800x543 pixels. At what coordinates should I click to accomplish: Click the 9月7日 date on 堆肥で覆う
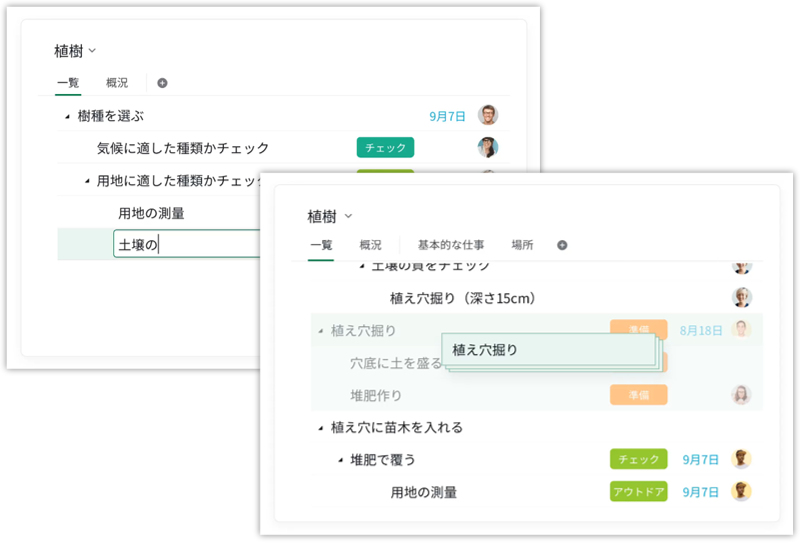coord(701,460)
